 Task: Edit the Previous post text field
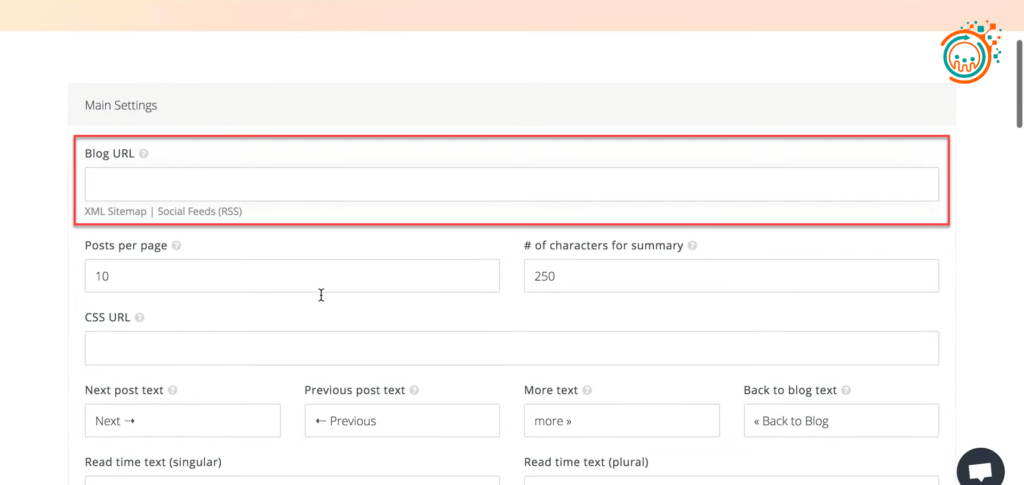pyautogui.click(x=402, y=421)
